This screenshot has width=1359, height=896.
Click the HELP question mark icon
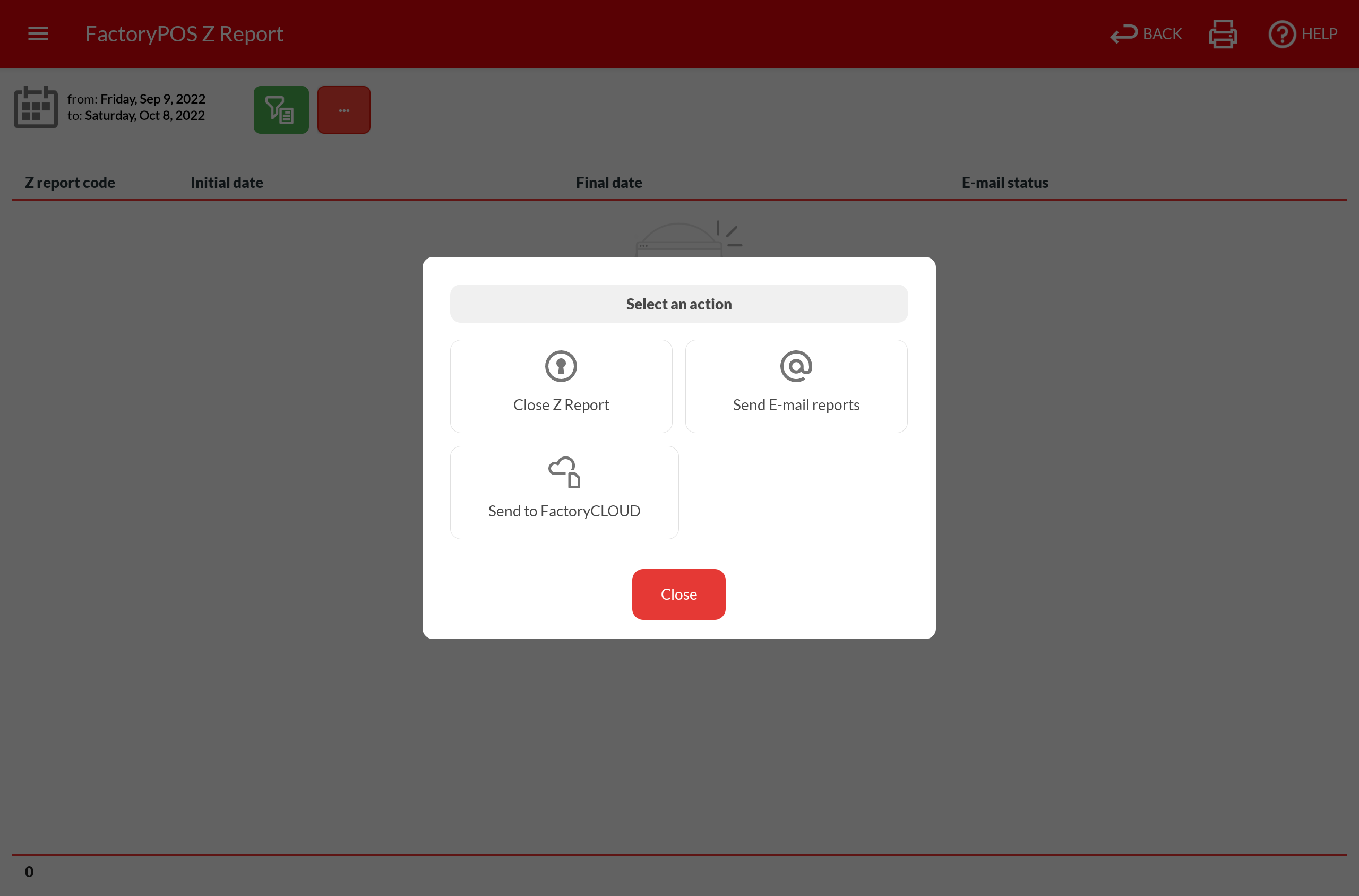click(1282, 34)
